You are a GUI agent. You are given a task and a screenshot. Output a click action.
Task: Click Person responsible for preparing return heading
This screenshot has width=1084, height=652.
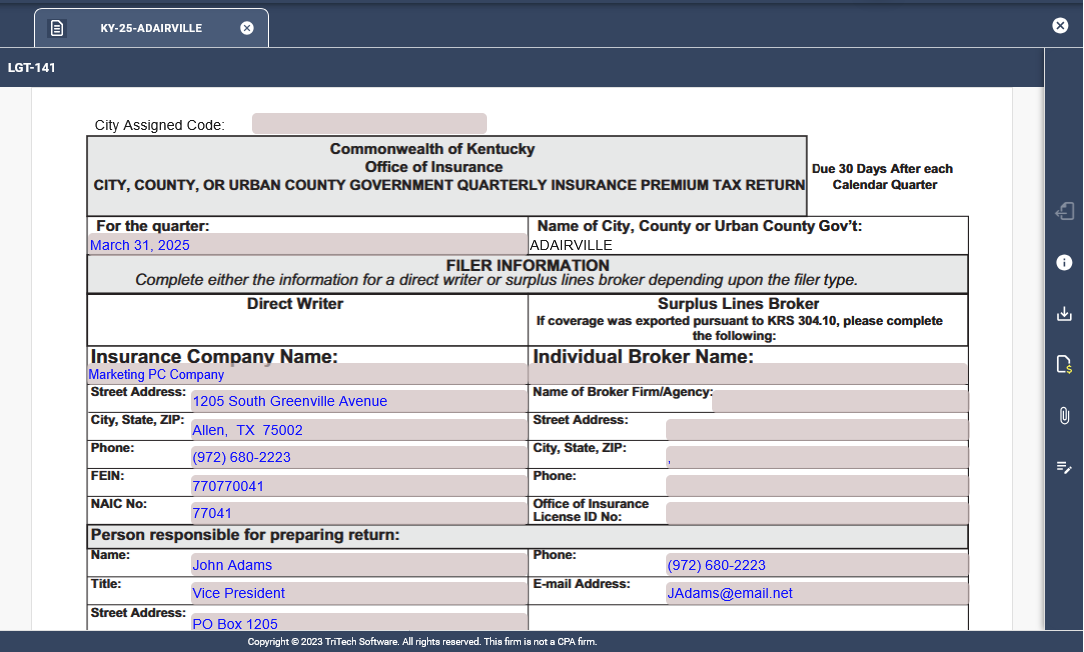[245, 534]
